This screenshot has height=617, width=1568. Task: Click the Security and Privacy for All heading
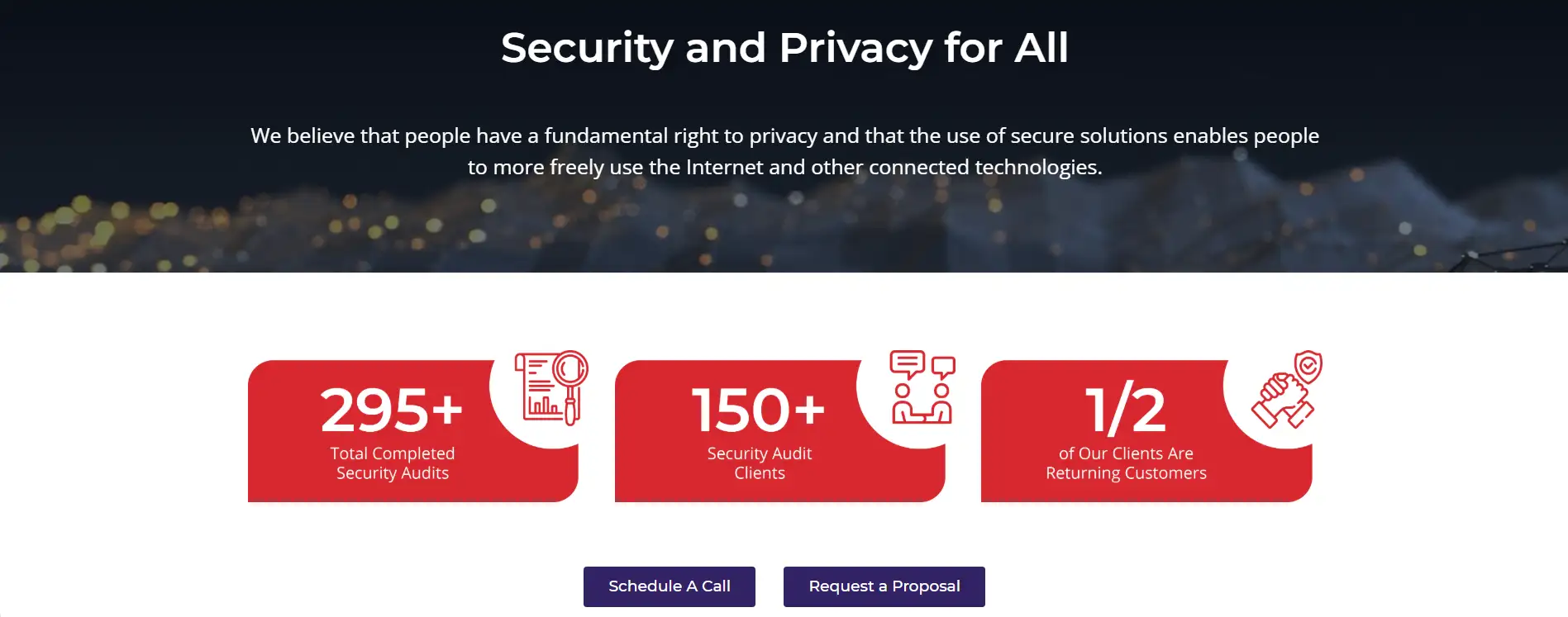(x=784, y=48)
